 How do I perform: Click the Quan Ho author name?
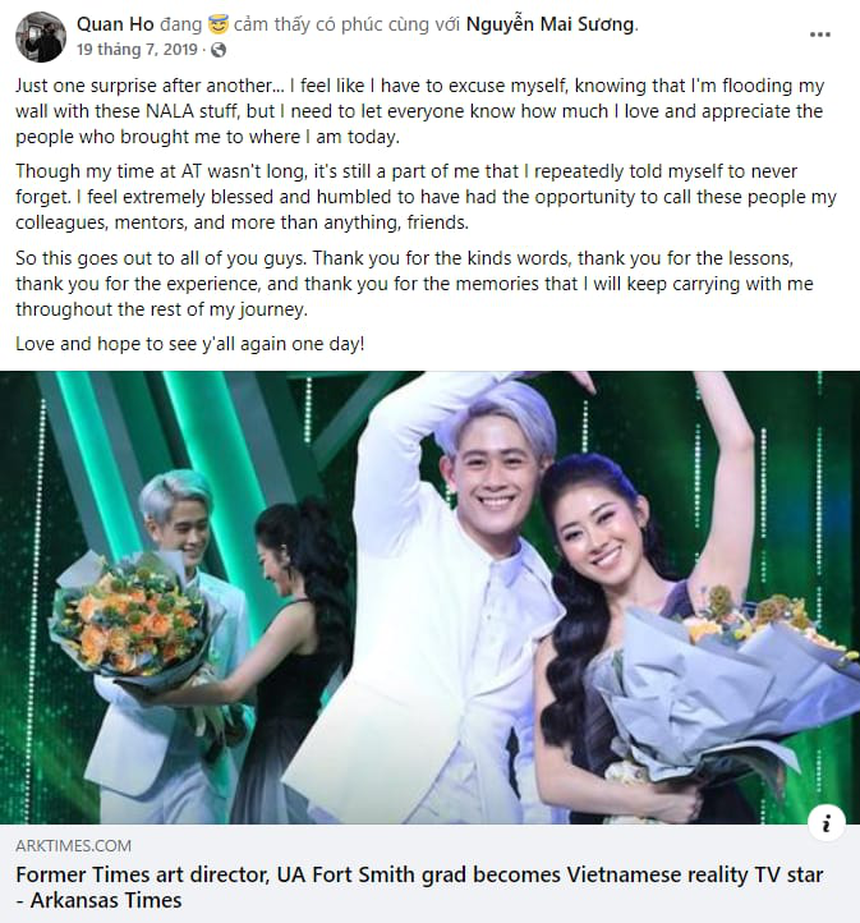point(115,24)
